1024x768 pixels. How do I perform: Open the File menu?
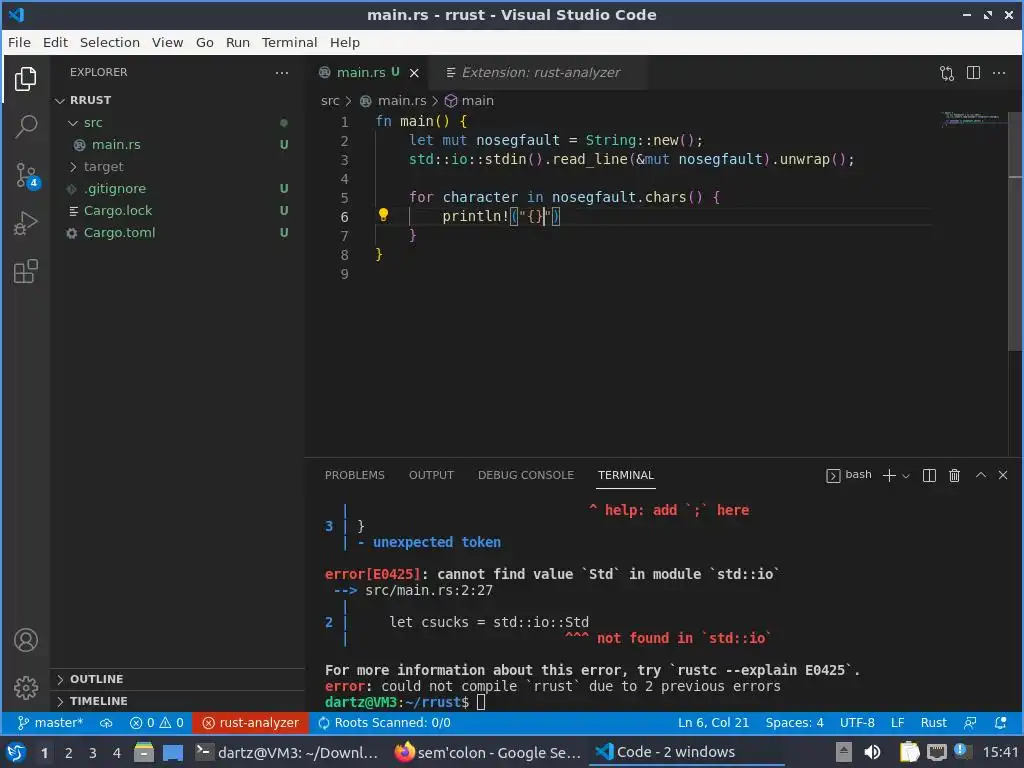[19, 42]
